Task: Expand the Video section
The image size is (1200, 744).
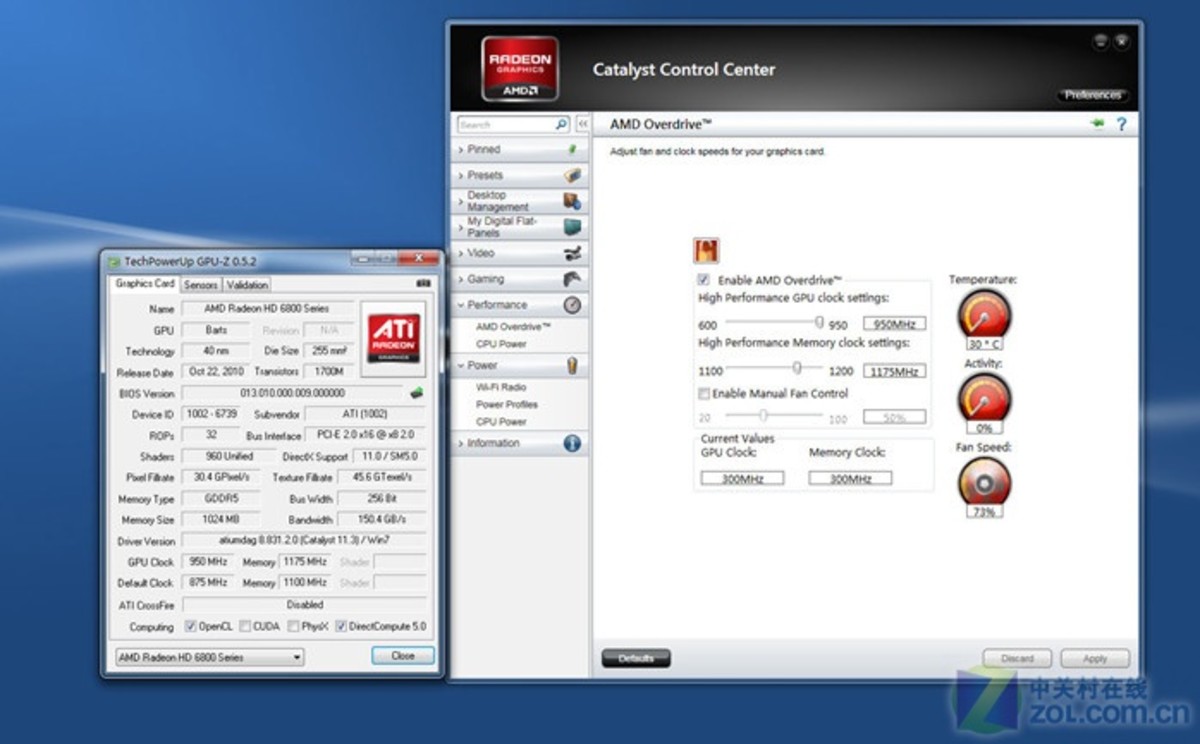Action: (519, 253)
